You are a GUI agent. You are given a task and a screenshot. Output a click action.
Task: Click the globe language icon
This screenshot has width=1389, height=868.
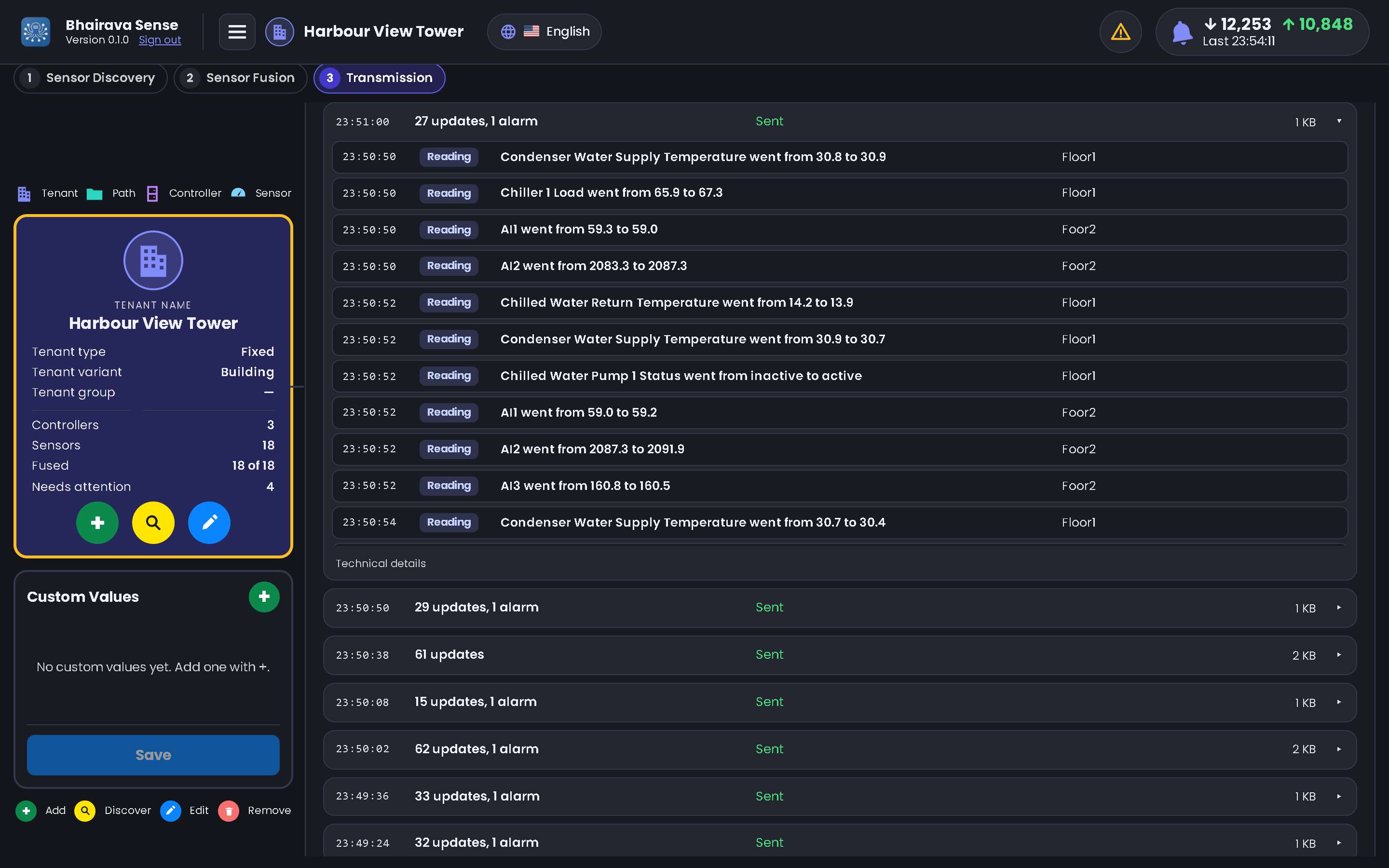[x=508, y=31]
